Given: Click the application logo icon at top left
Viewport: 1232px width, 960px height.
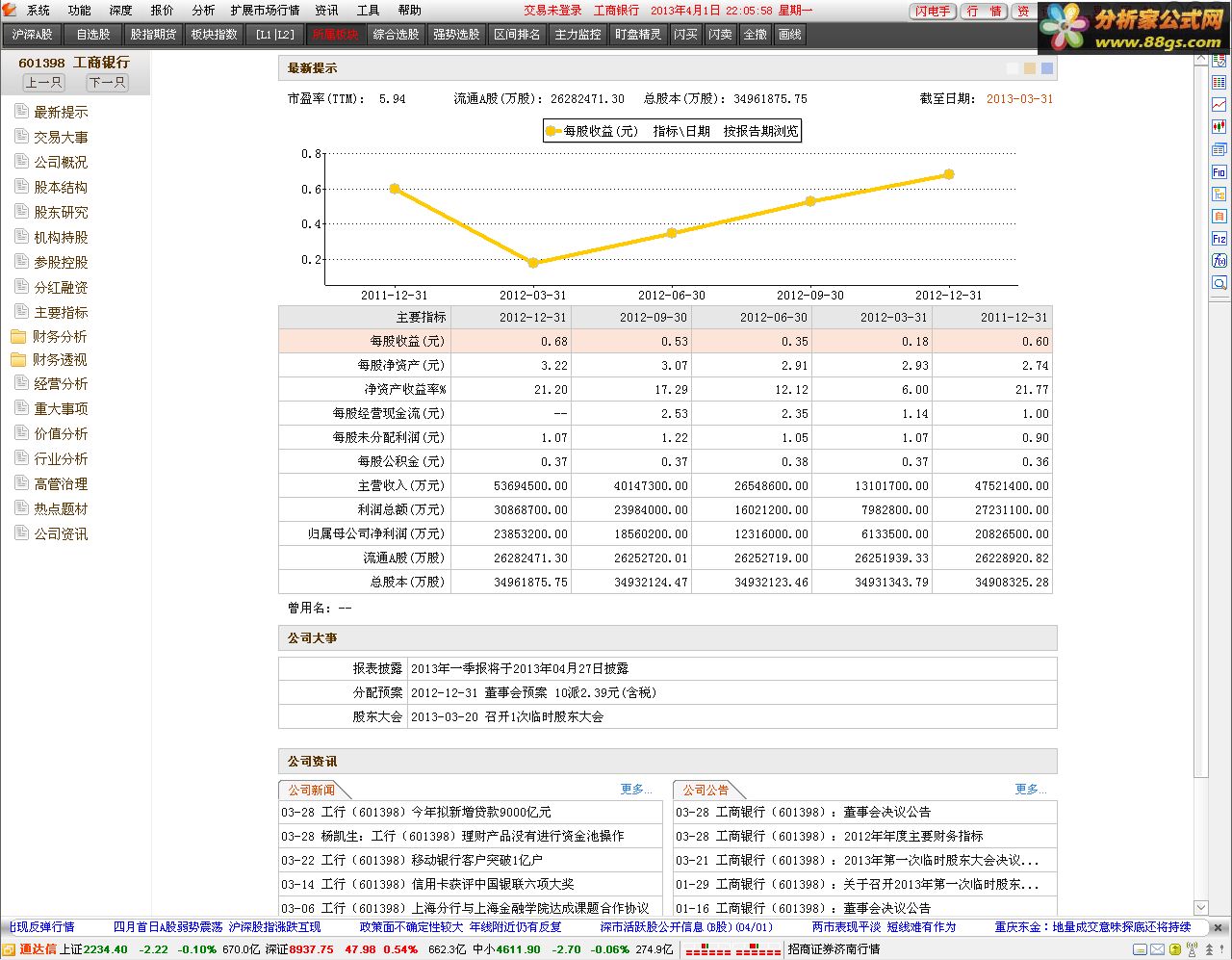Looking at the screenshot, I should (x=10, y=10).
